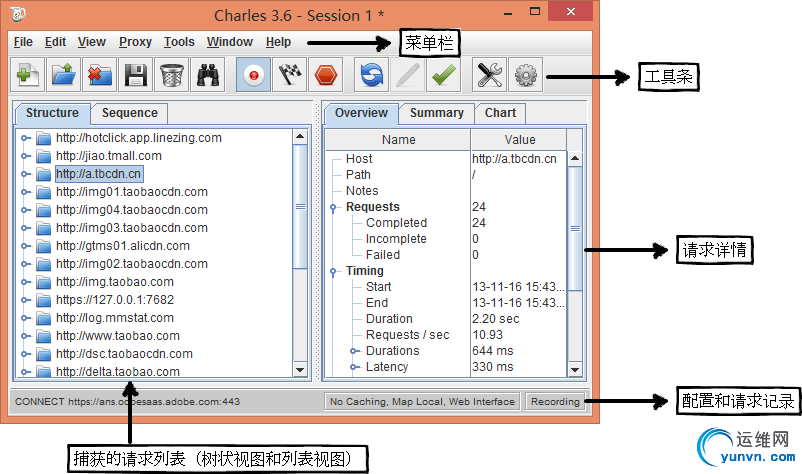Expand the hotclick.app.linezing.com node
The image size is (802, 474).
click(25, 138)
